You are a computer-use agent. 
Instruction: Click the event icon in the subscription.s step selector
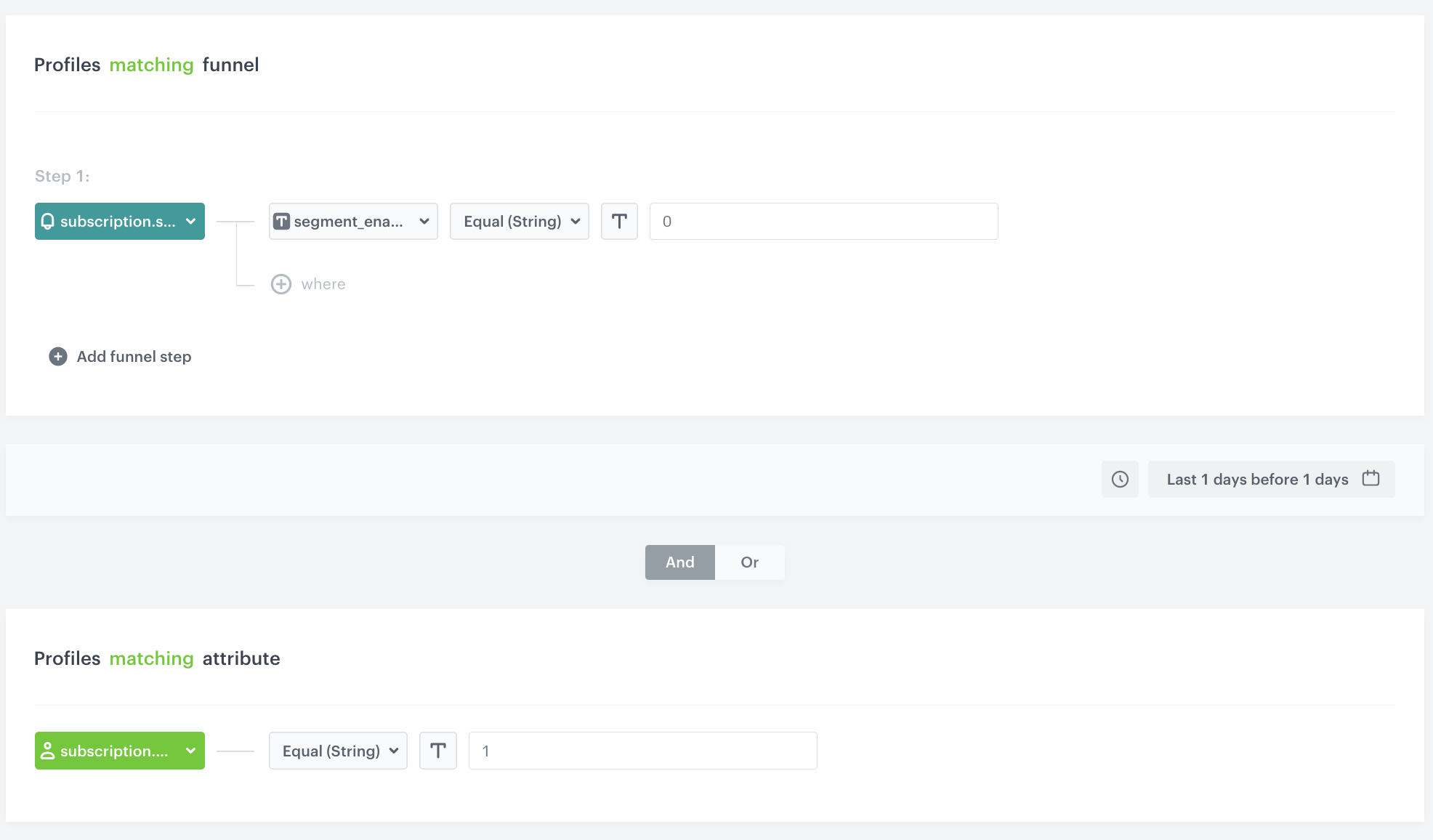48,221
